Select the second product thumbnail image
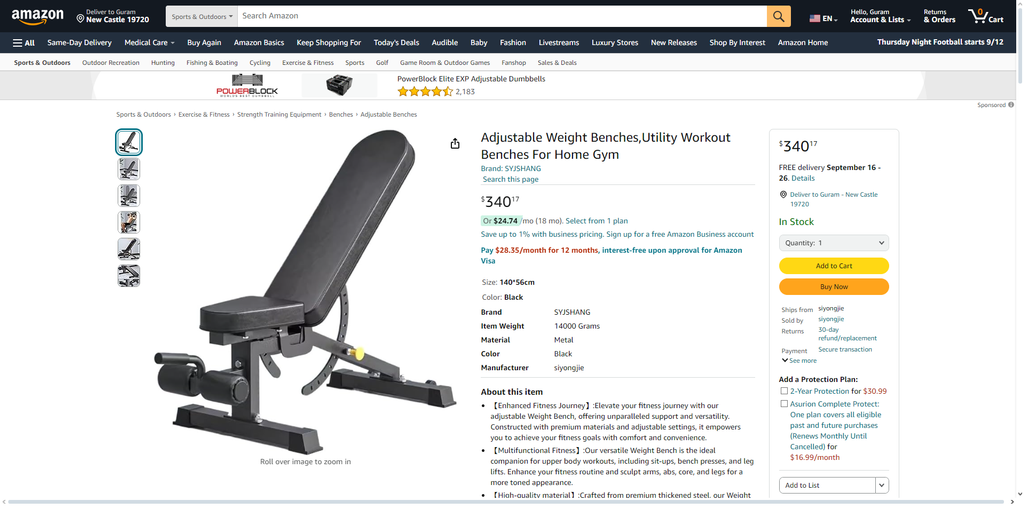Screen dimensions: 1024x506 pos(129,169)
